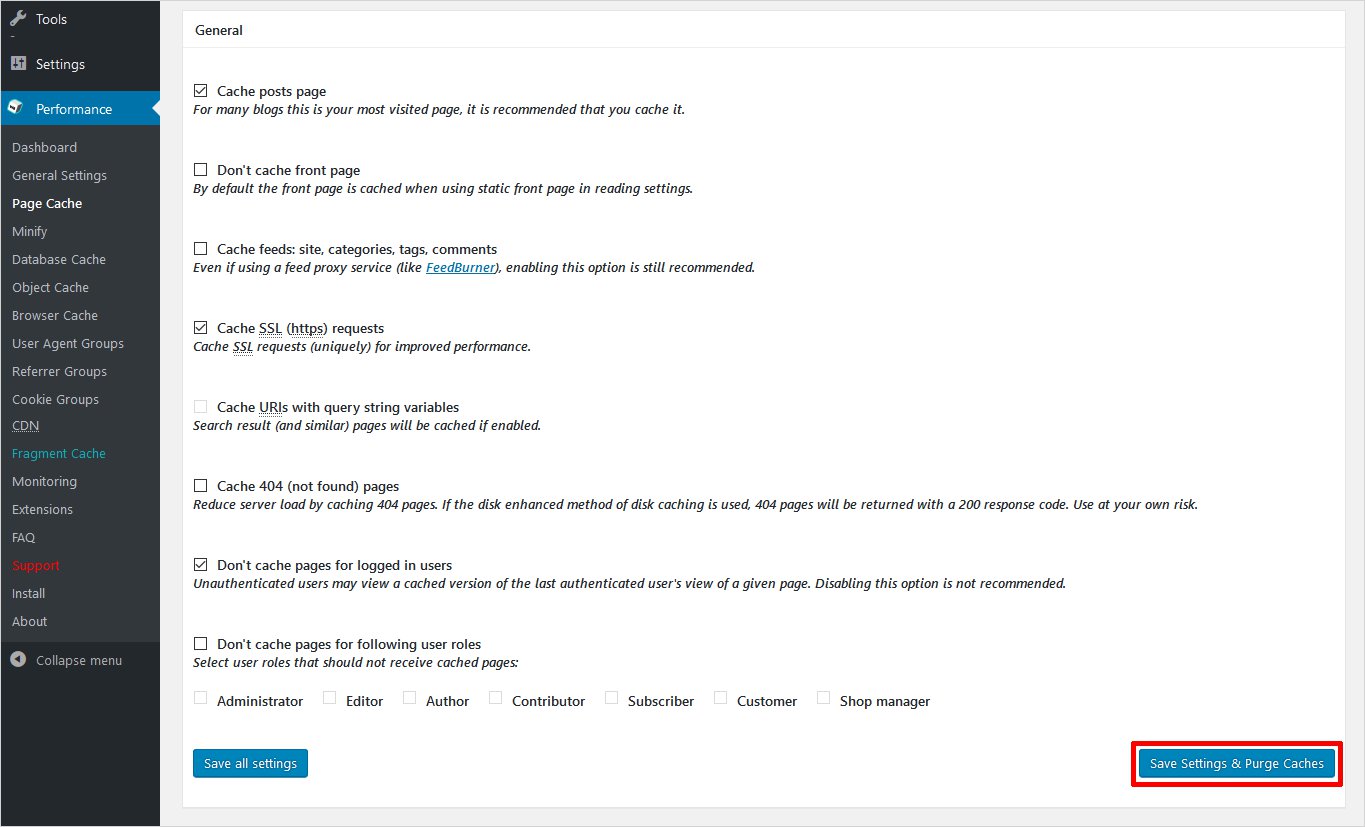Toggle Don't cache pages for logged in users
Screen dimensions: 1365x827
pyautogui.click(x=200, y=565)
